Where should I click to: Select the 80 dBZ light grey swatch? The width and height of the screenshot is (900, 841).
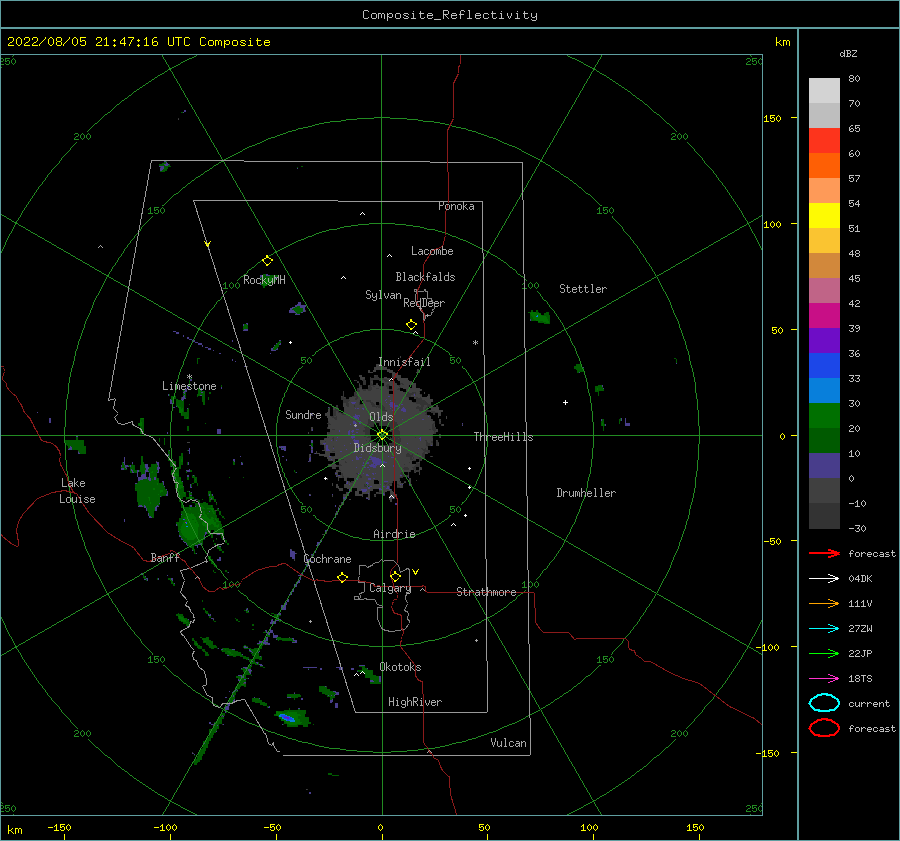[824, 91]
